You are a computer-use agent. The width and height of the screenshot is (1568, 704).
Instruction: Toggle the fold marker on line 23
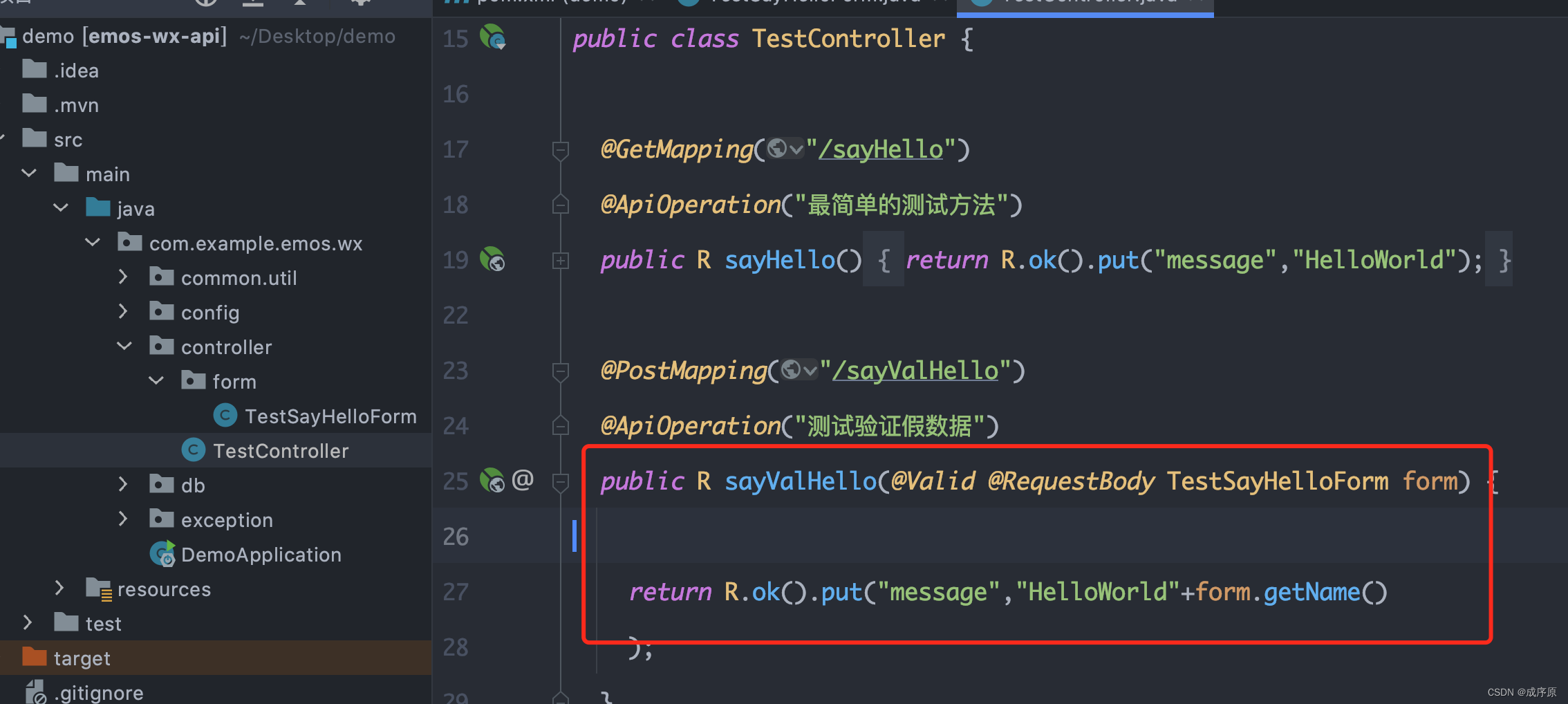pyautogui.click(x=561, y=371)
